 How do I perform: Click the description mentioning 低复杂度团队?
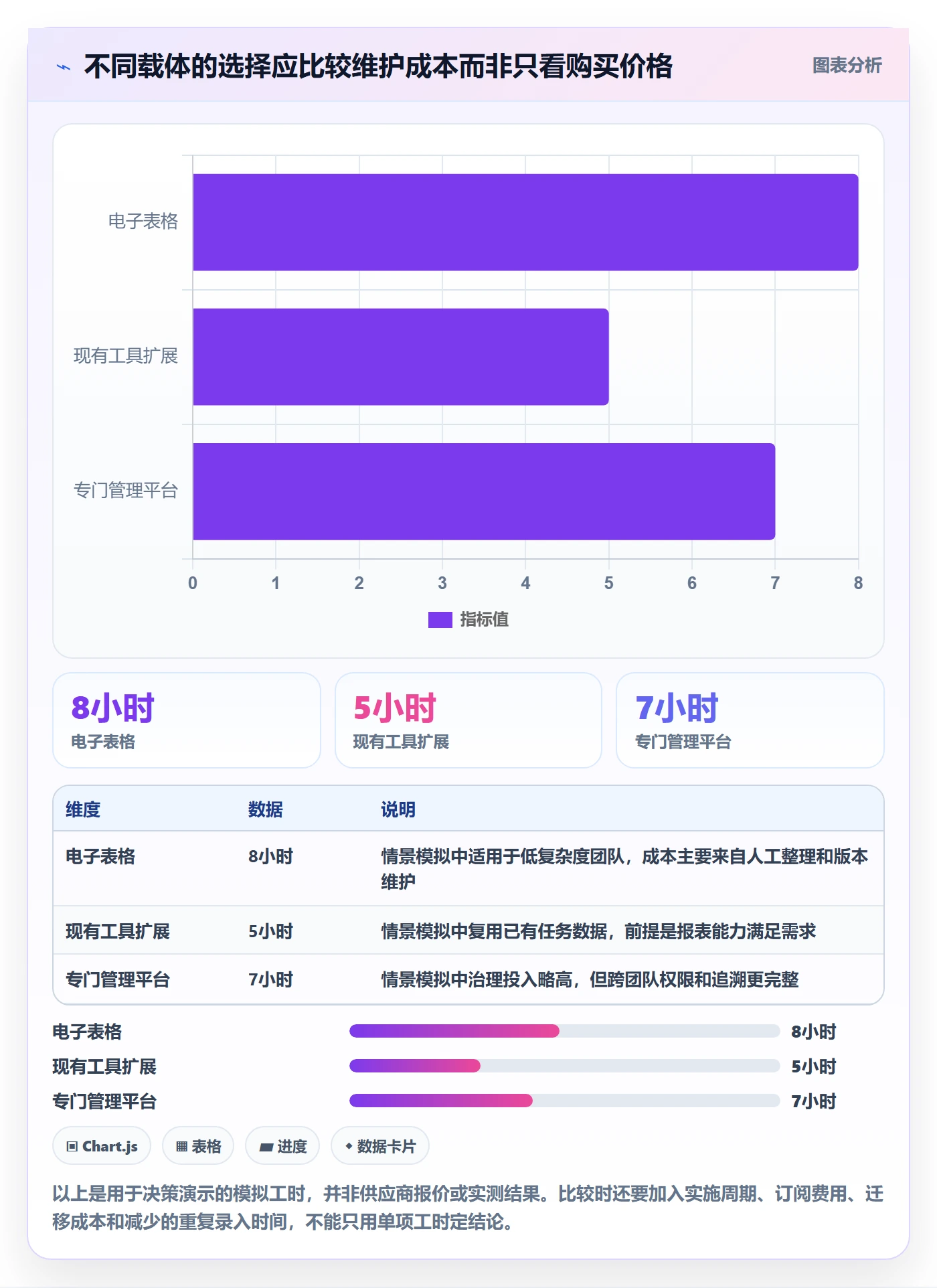click(624, 869)
